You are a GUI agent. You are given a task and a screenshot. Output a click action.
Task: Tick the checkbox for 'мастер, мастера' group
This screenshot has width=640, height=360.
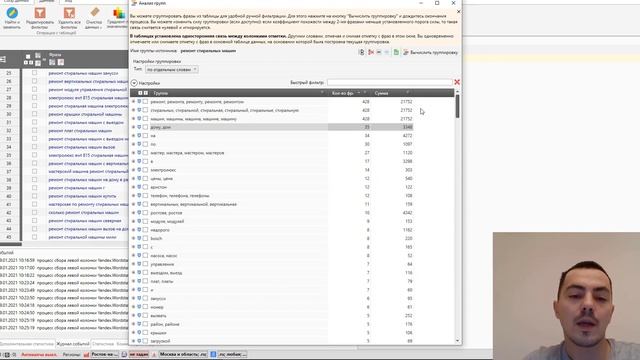[145, 153]
